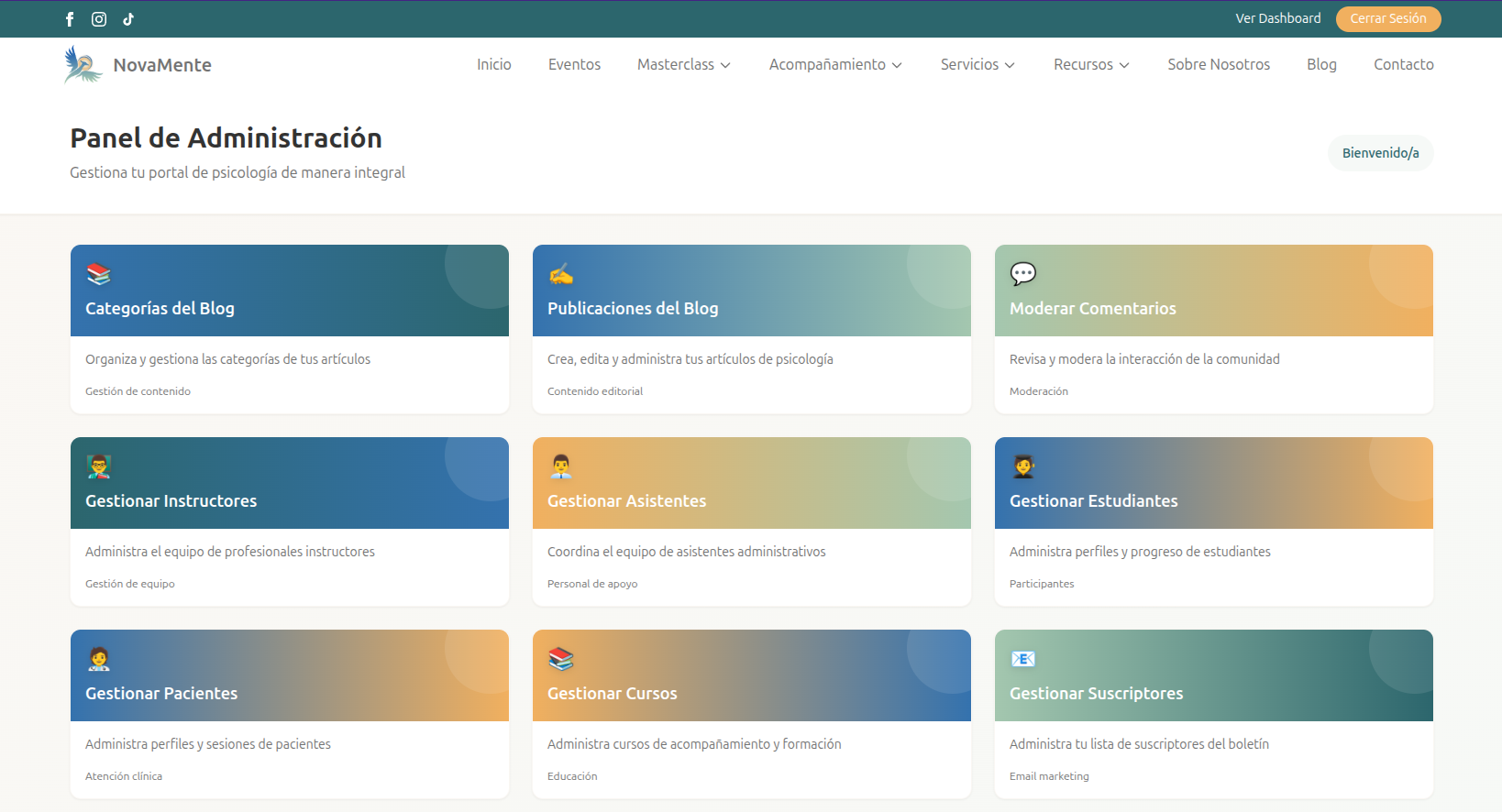The image size is (1502, 812).
Task: Click the email icon on Gestionar Suscriptores
Action: (x=1022, y=659)
